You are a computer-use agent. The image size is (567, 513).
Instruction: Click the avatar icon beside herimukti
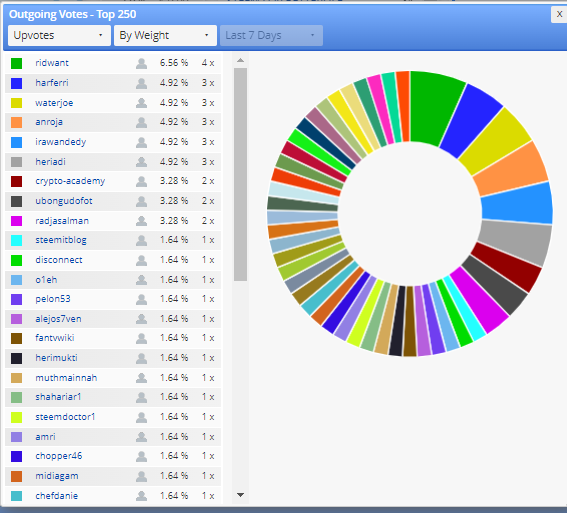click(x=141, y=358)
